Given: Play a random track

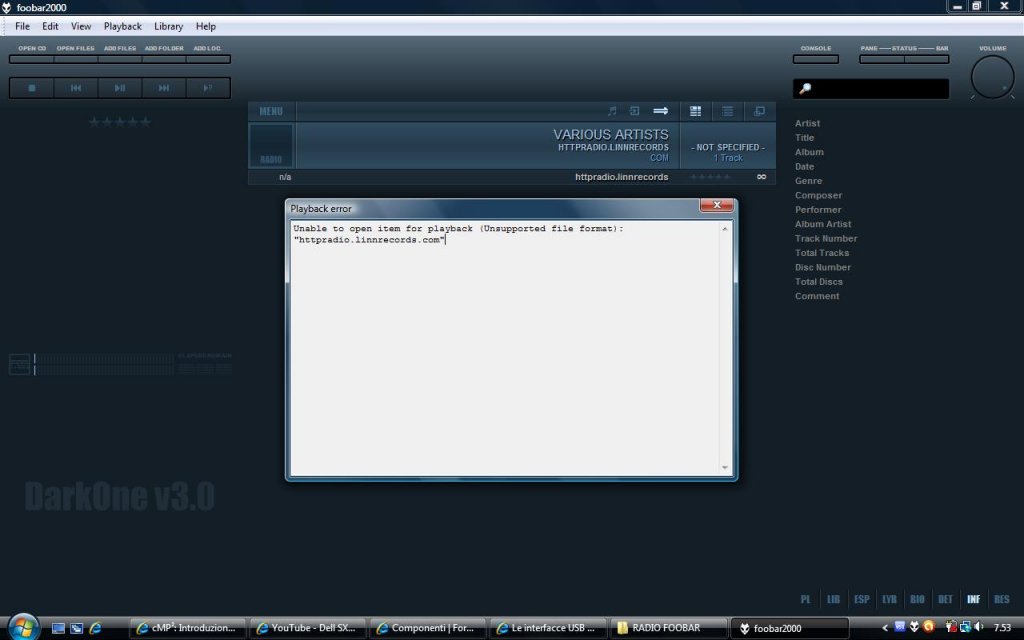Looking at the screenshot, I should pyautogui.click(x=208, y=88).
